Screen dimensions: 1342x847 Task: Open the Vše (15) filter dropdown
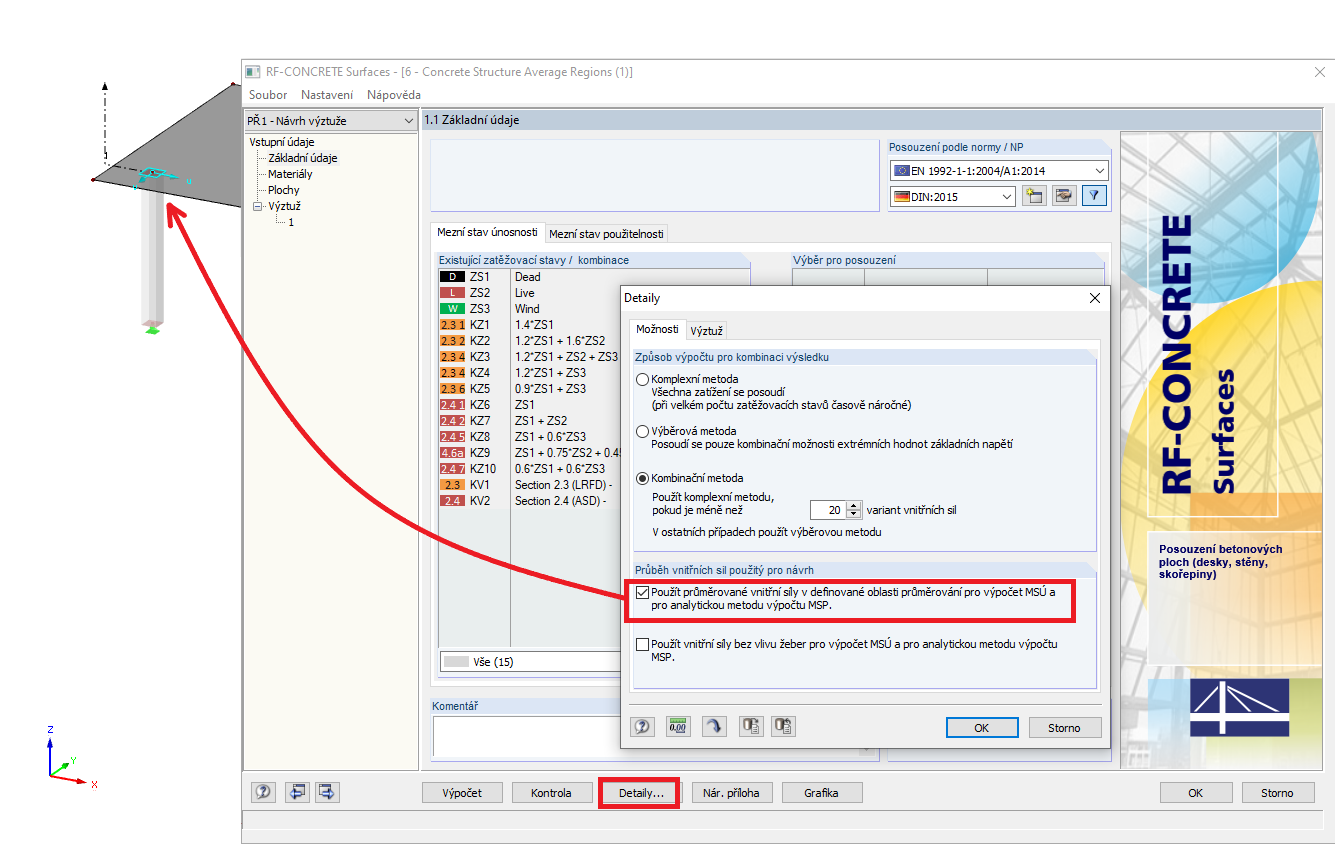coord(530,661)
